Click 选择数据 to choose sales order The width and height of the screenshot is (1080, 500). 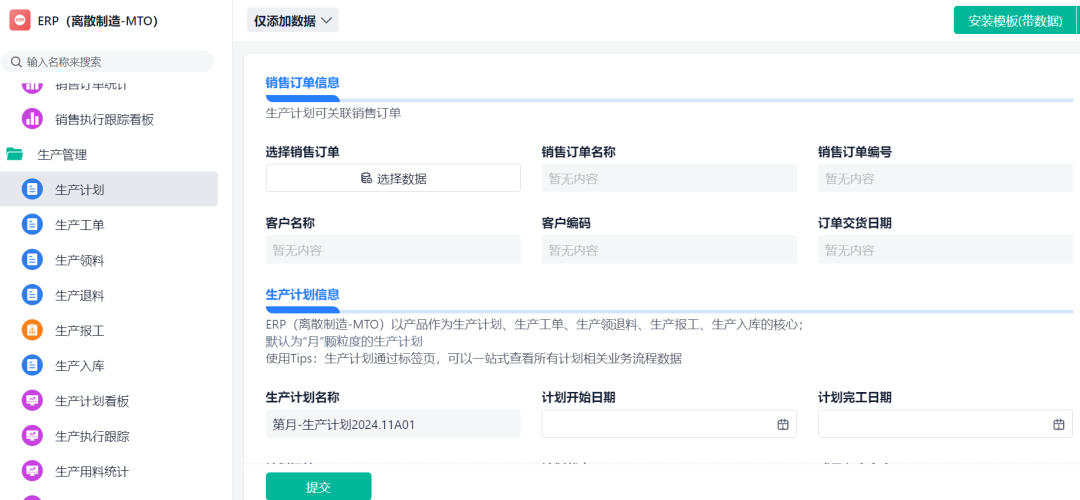point(393,178)
